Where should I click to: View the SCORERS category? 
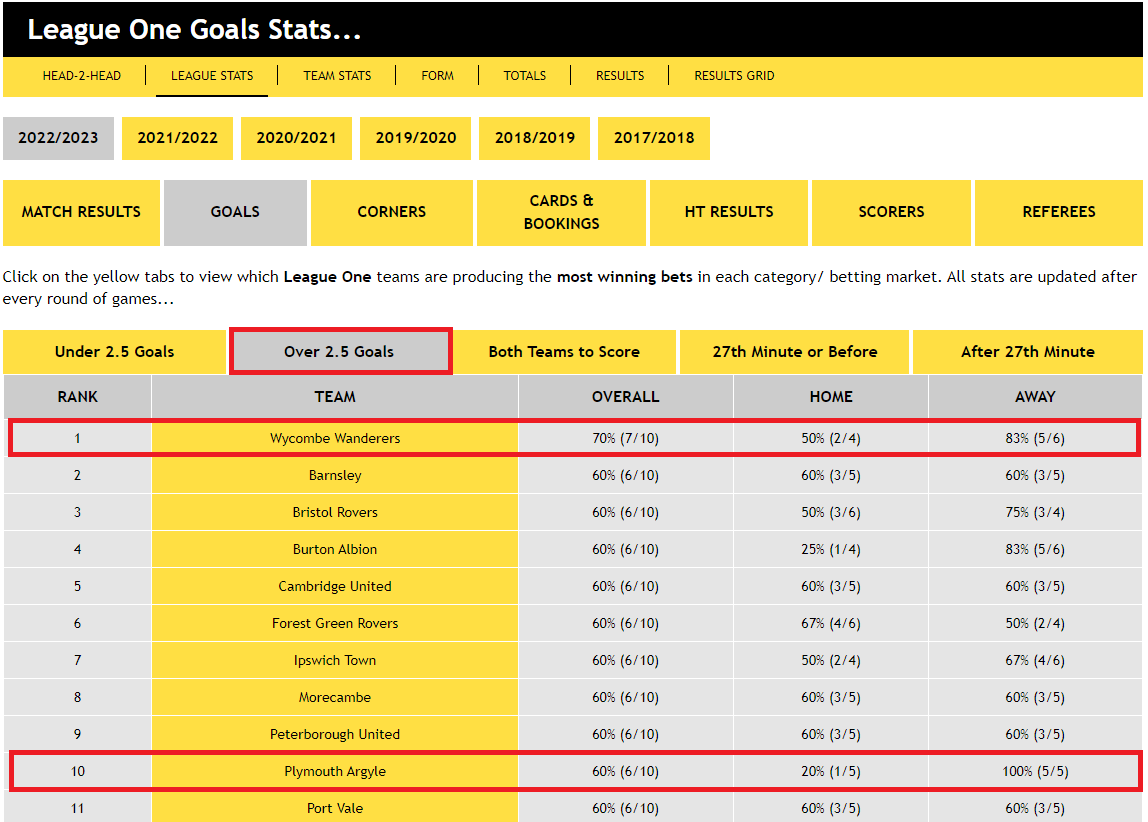(891, 212)
